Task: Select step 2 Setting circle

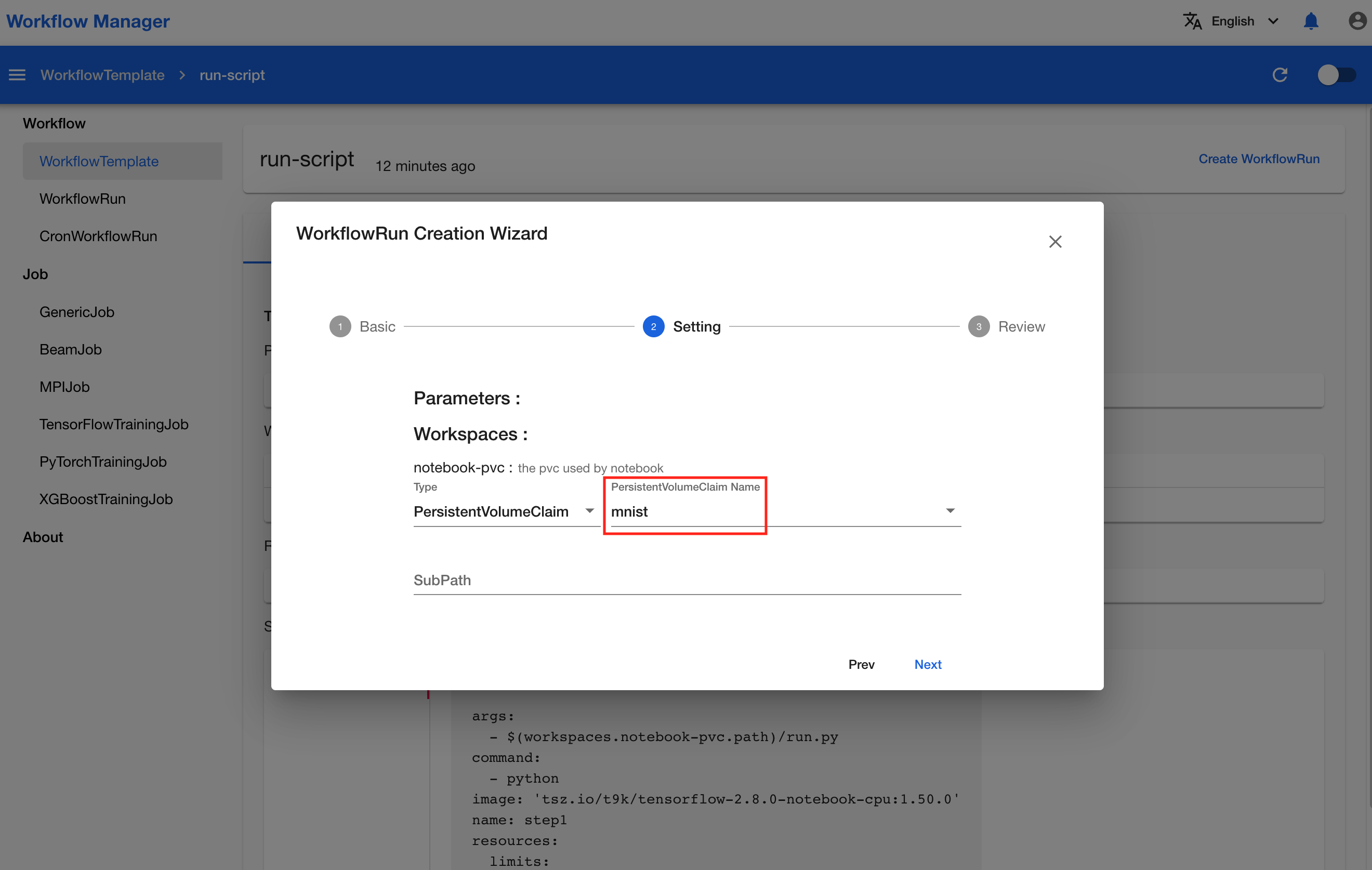Action: tap(654, 326)
